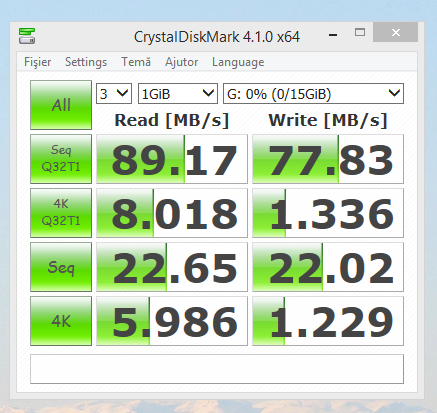Start the plain Seq benchmark
This screenshot has height=413, width=437.
pos(61,267)
